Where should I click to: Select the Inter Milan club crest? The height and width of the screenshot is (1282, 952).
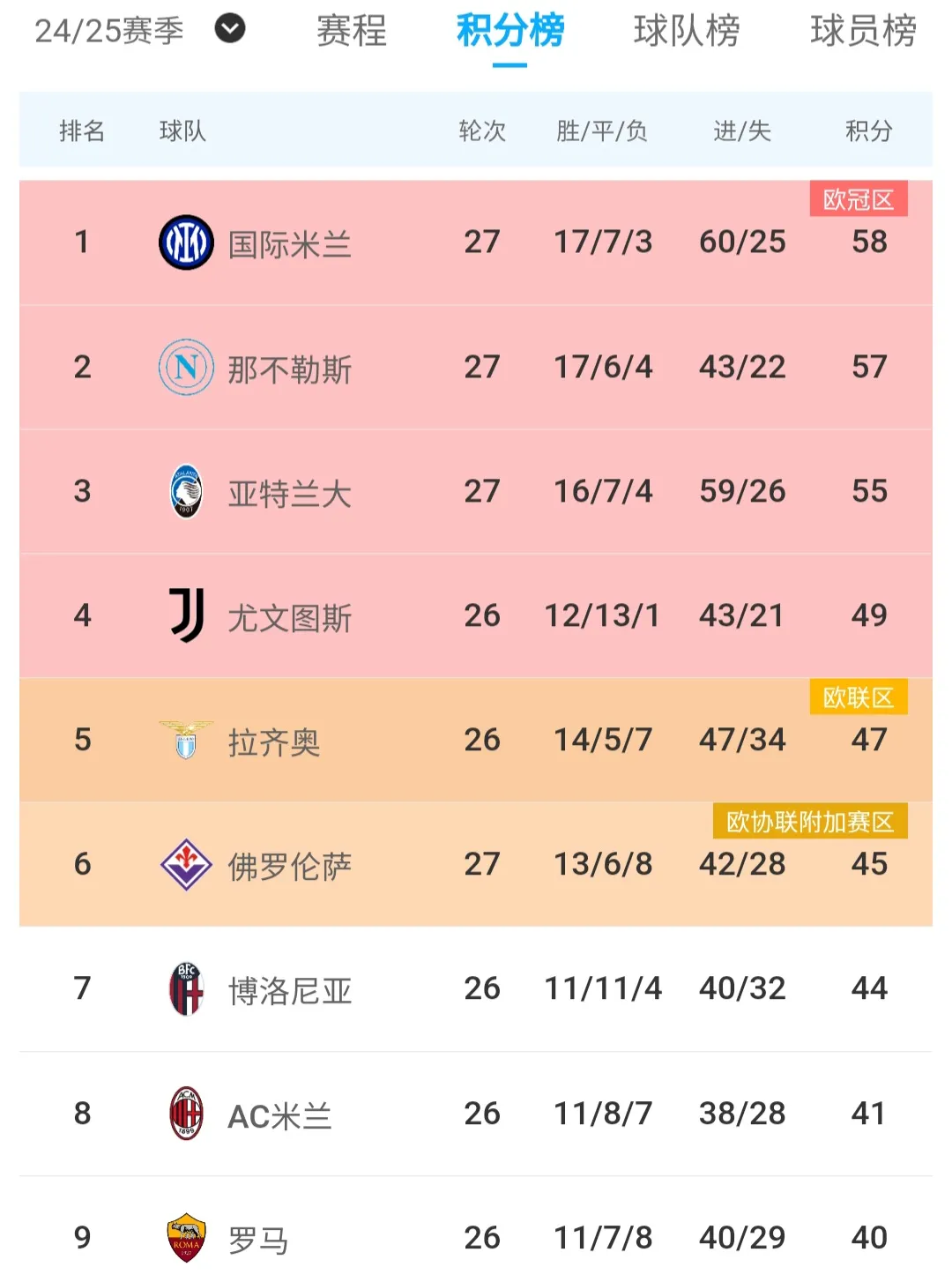[185, 242]
